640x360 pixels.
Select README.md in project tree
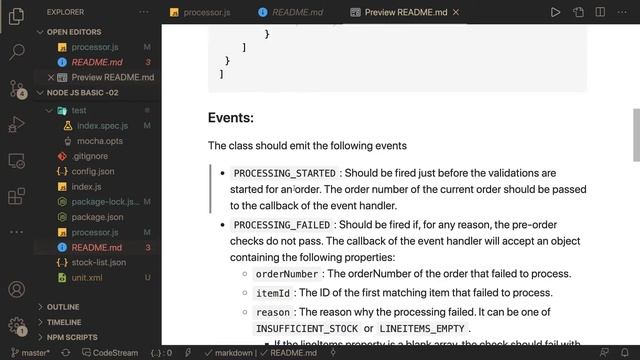pyautogui.click(x=96, y=247)
